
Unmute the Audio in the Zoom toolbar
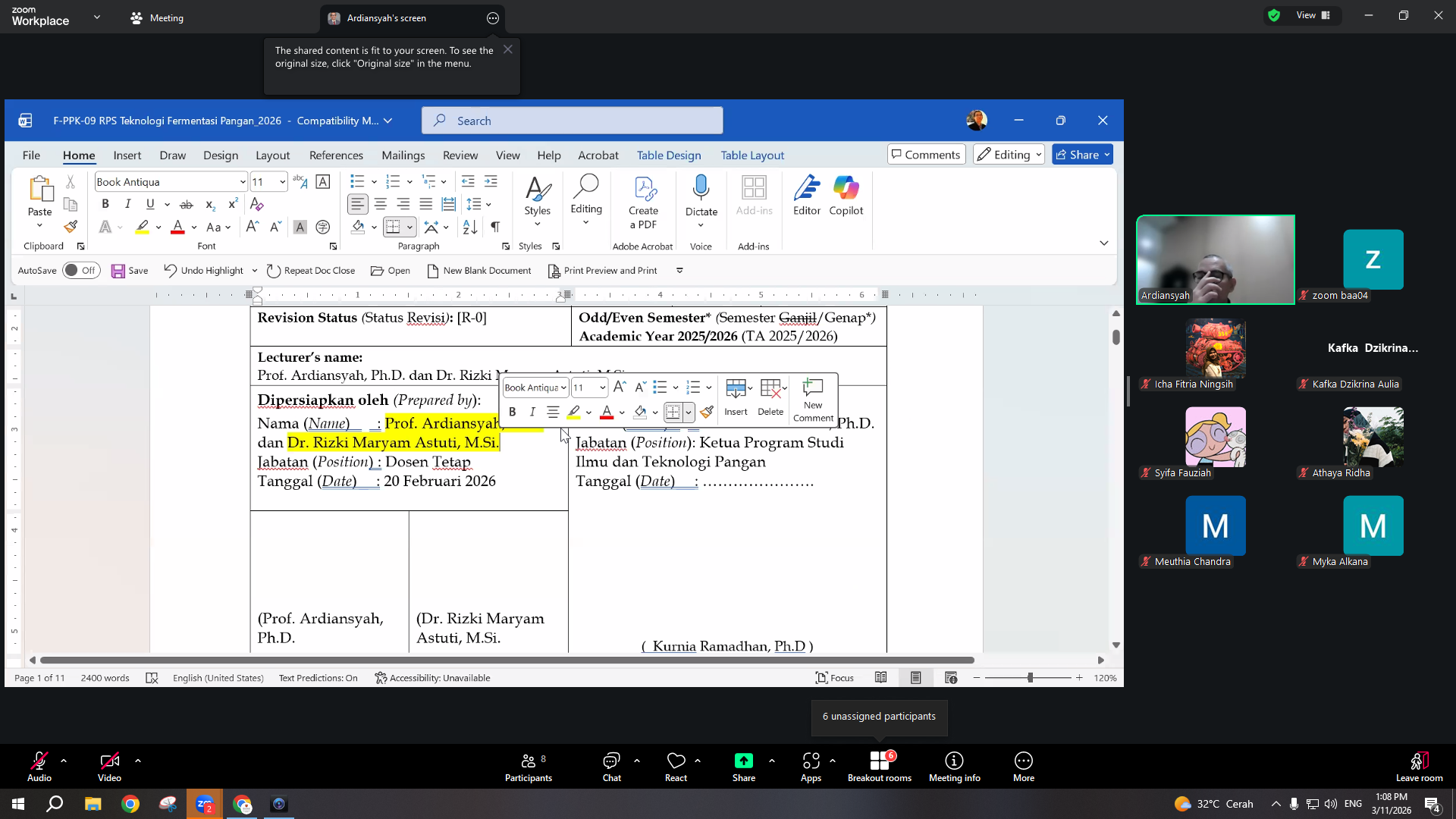pyautogui.click(x=39, y=767)
